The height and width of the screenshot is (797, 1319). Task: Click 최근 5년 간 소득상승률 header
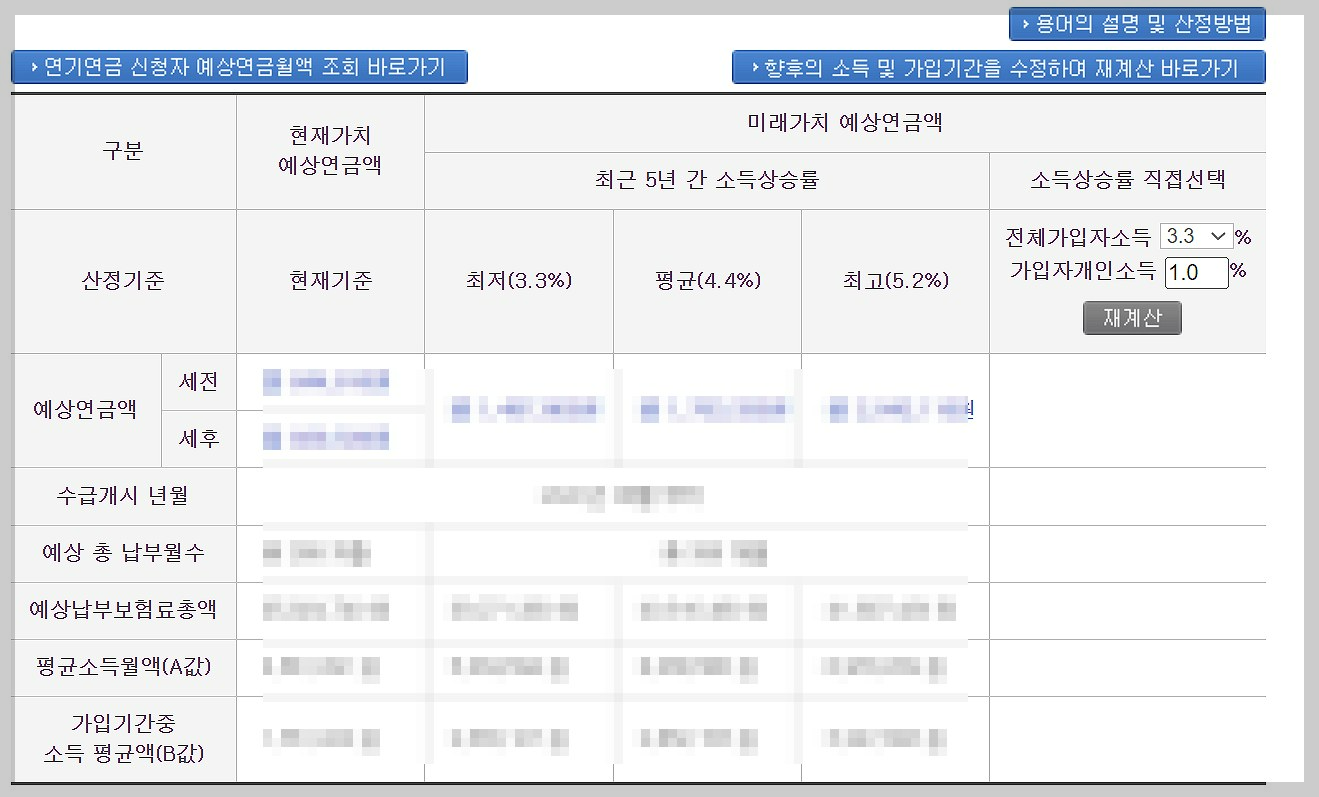pyautogui.click(x=707, y=181)
